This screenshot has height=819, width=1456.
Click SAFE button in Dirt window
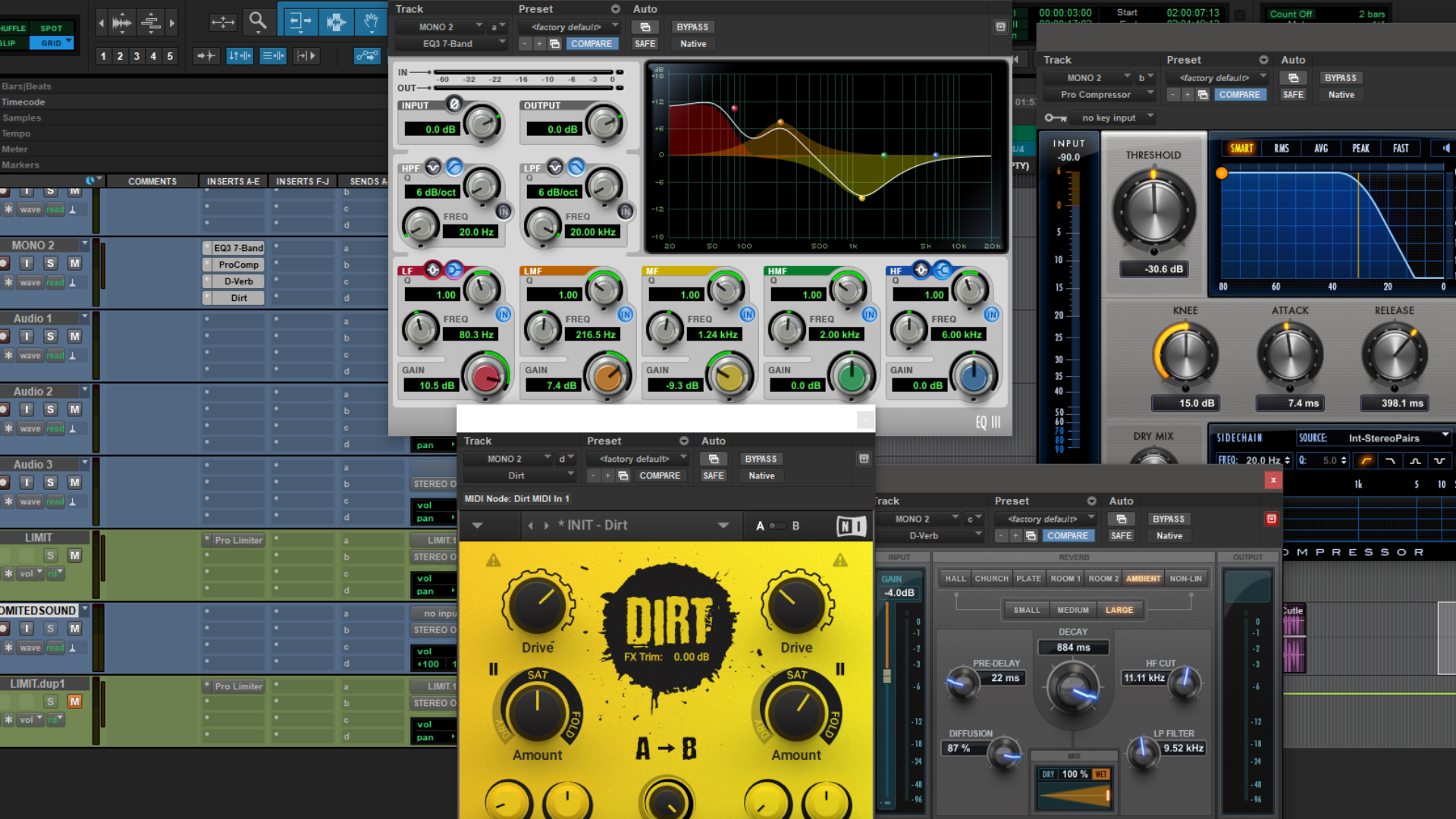click(713, 475)
